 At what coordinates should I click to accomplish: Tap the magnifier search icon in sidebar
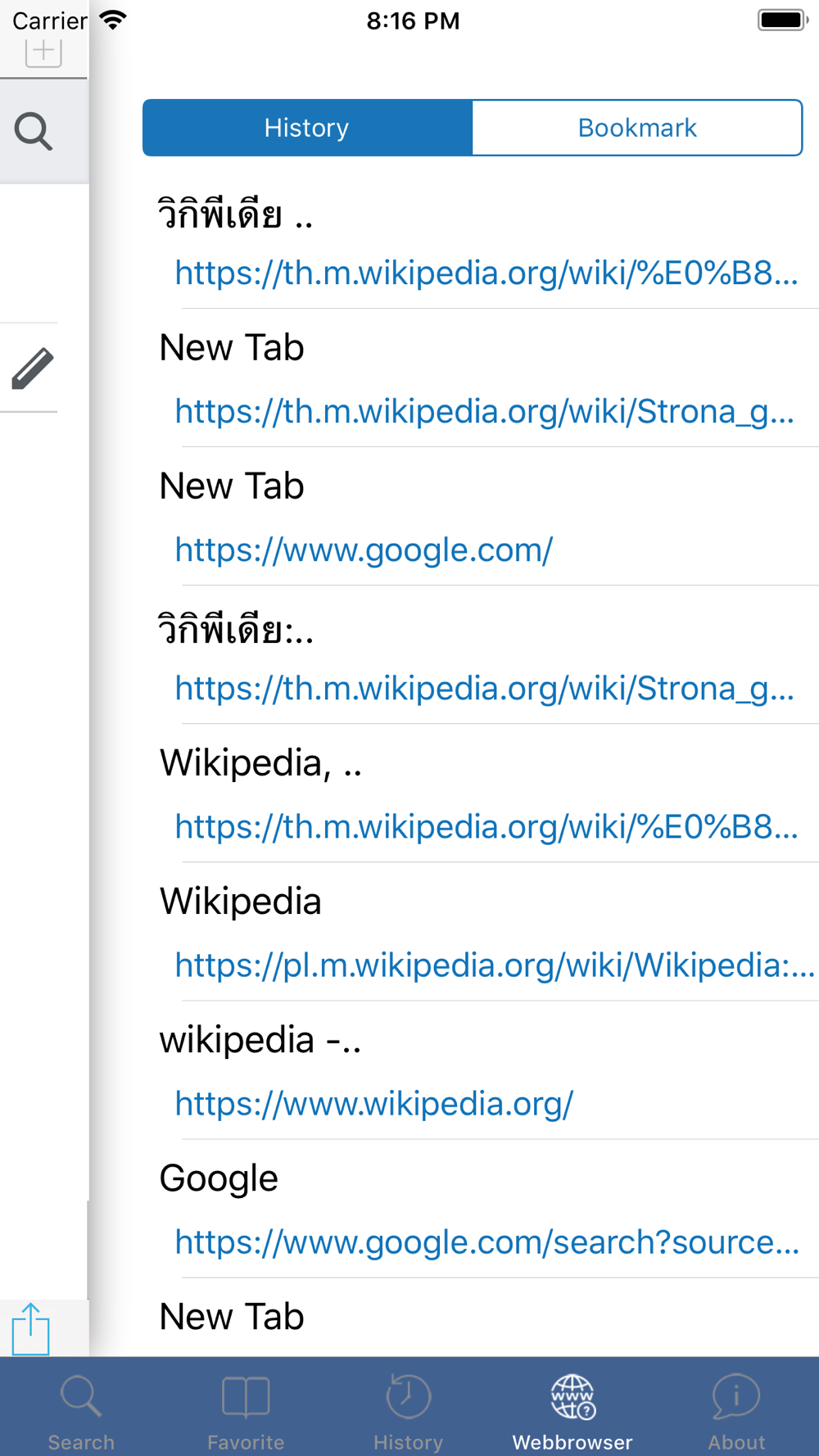tap(34, 131)
